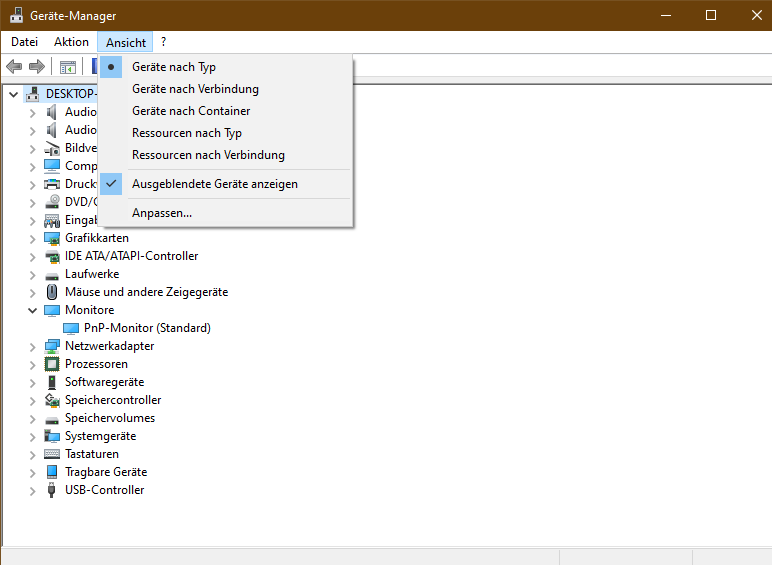Click the Netzwerkadapter network icon
Screen dimensions: 772x565
pos(52,346)
